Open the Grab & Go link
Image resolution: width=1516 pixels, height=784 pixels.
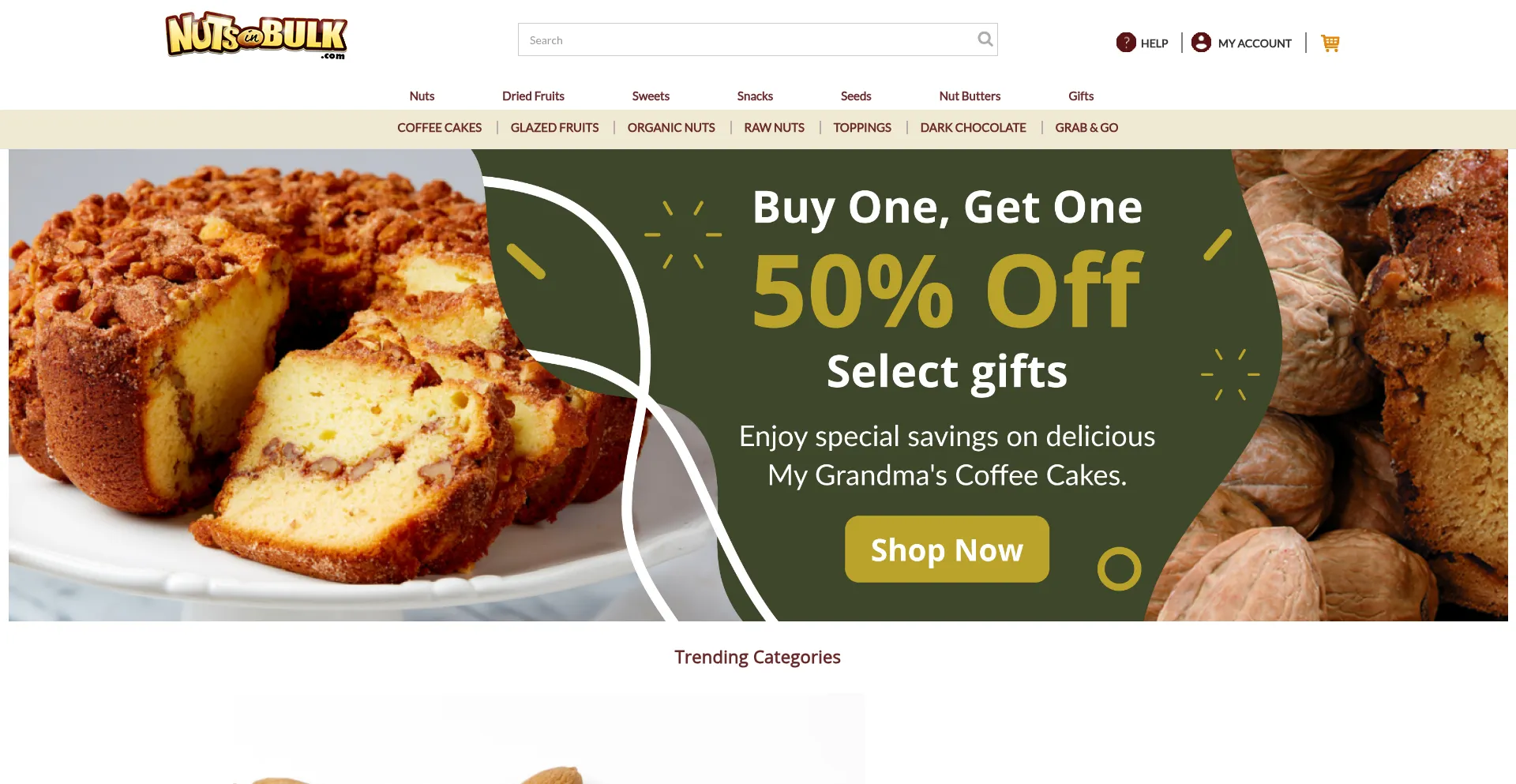pos(1086,128)
